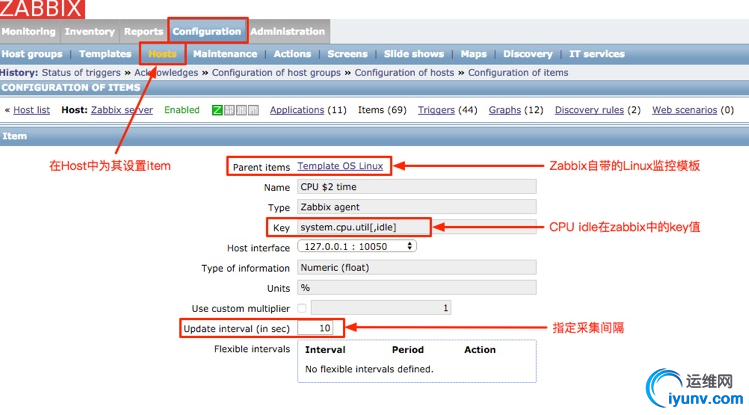This screenshot has width=749, height=415.
Task: Open the Administration menu tab
Action: 288,32
